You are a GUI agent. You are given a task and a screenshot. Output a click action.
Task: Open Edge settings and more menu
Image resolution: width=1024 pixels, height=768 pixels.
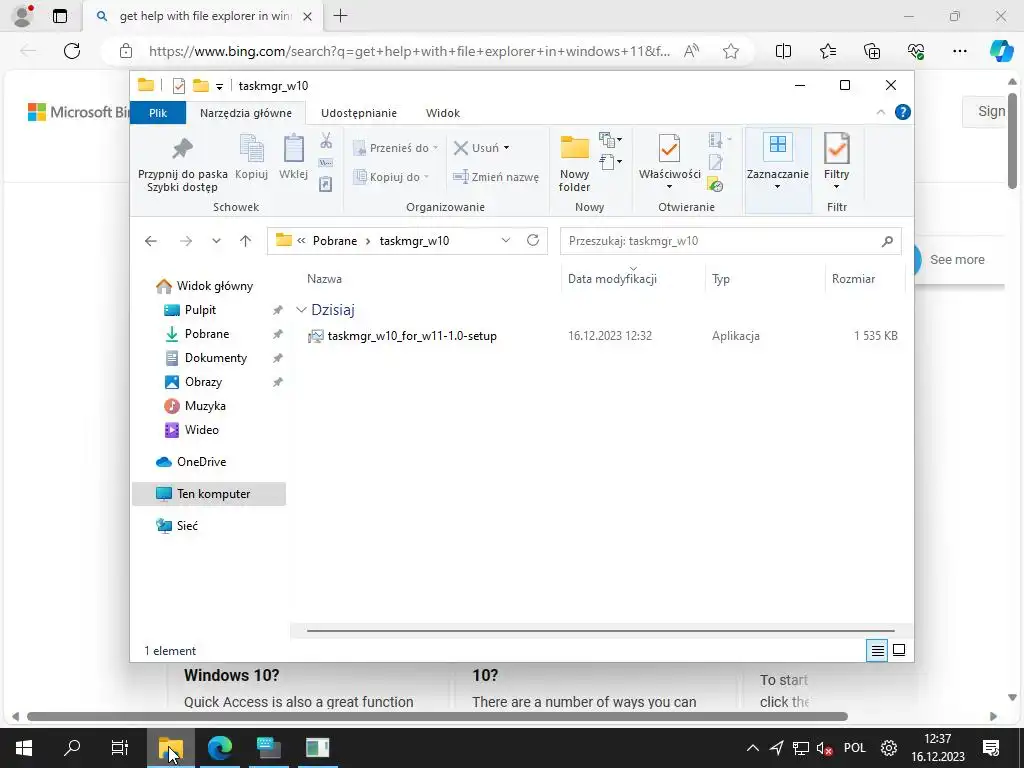click(959, 51)
